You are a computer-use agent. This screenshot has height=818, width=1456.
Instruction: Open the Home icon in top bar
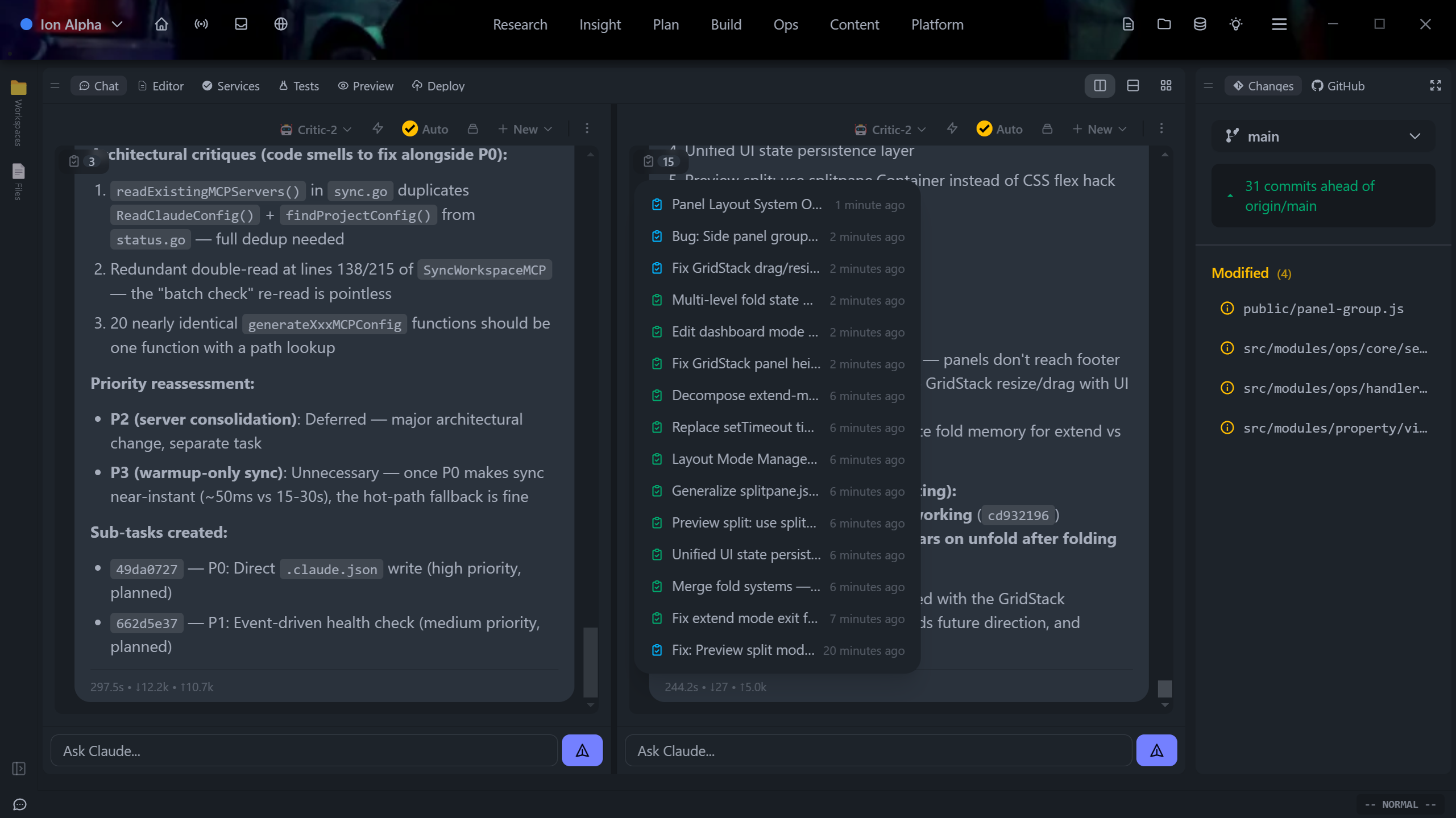(x=161, y=24)
